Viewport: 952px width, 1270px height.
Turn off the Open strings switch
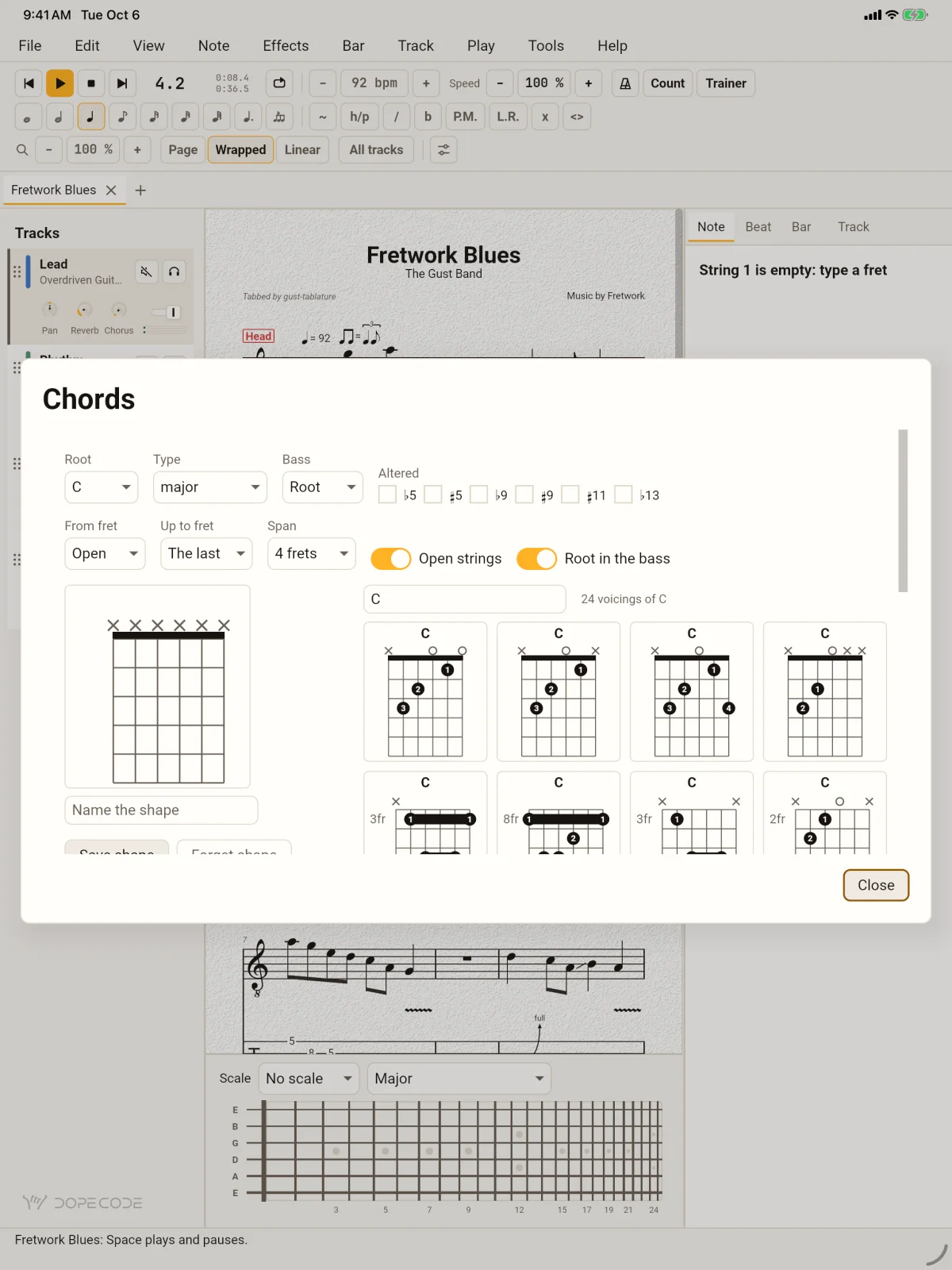pos(391,559)
